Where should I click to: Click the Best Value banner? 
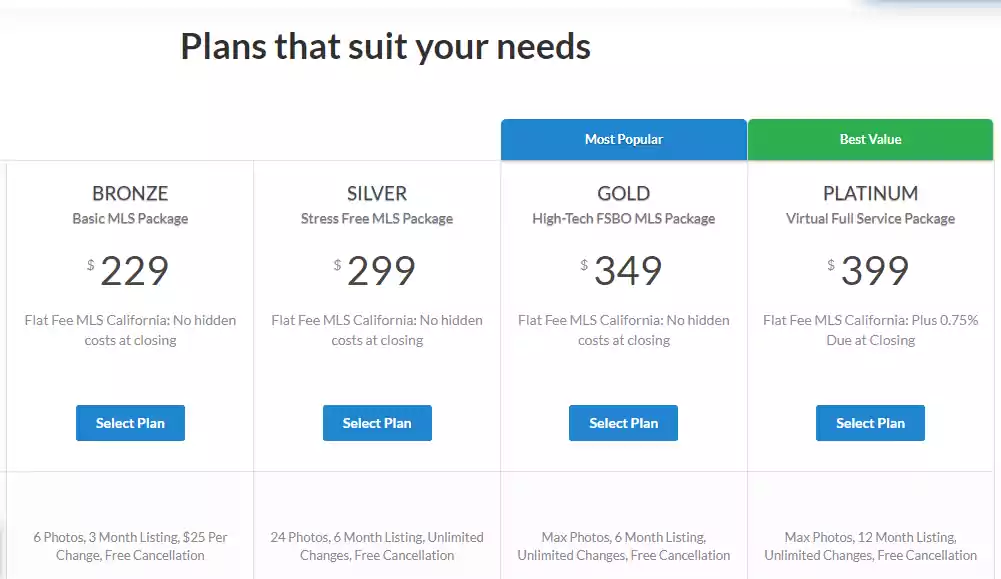tap(870, 140)
